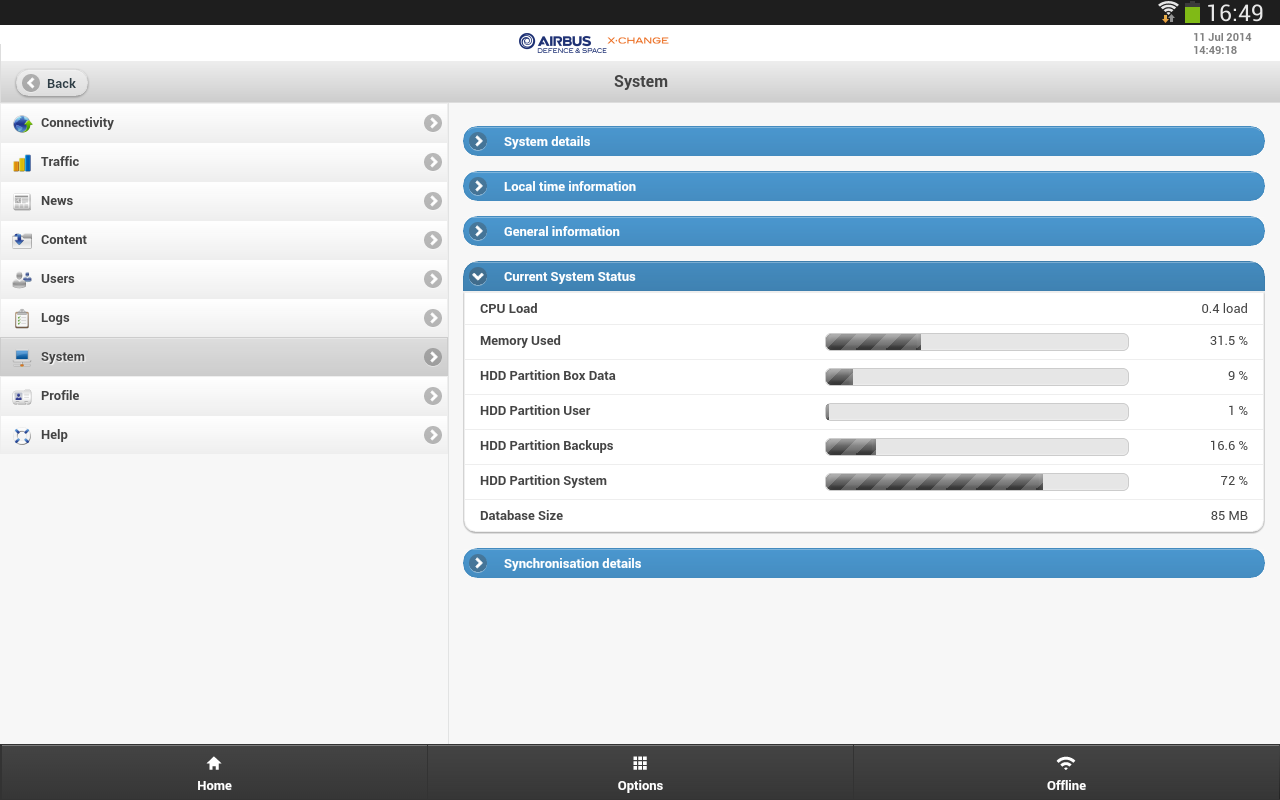The image size is (1280, 800).
Task: Select the Connectivity globe icon
Action: coord(22,122)
